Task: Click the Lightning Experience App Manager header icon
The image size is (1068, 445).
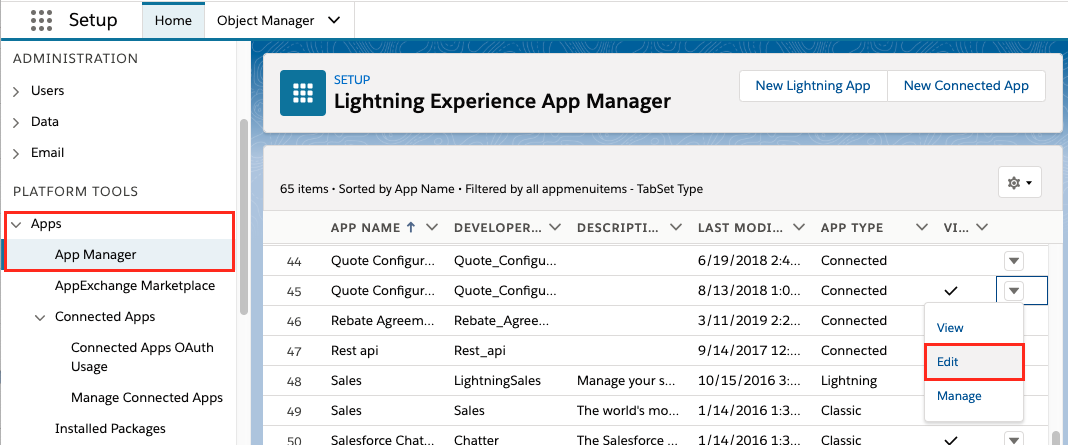Action: pyautogui.click(x=302, y=92)
